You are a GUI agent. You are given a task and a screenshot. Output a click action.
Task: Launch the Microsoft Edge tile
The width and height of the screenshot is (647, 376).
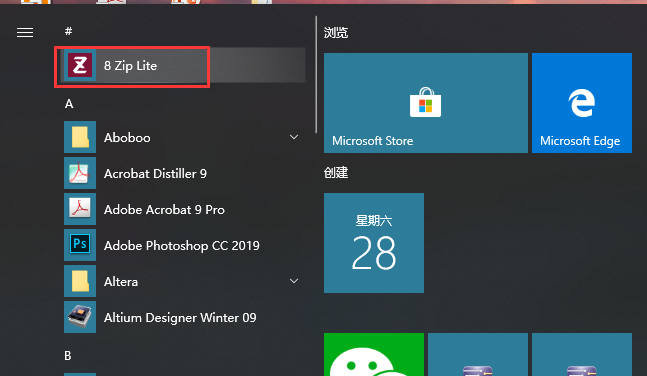582,103
